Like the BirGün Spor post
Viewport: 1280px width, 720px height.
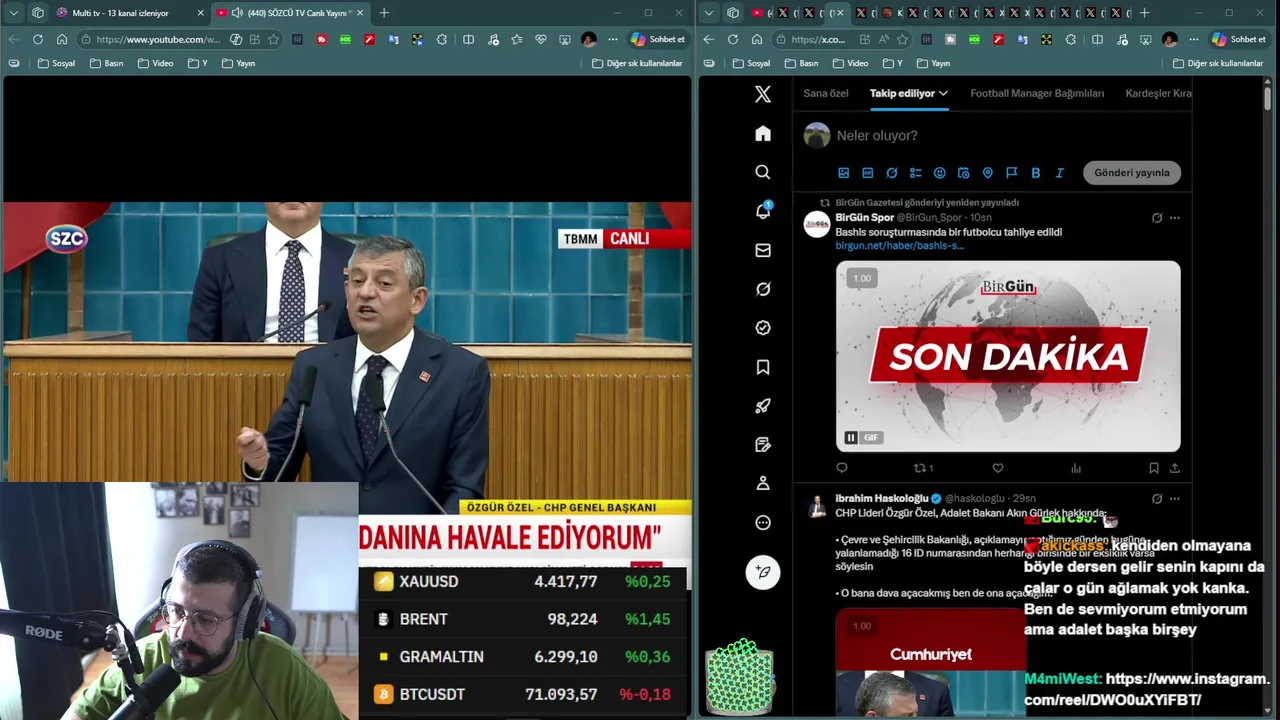click(997, 468)
